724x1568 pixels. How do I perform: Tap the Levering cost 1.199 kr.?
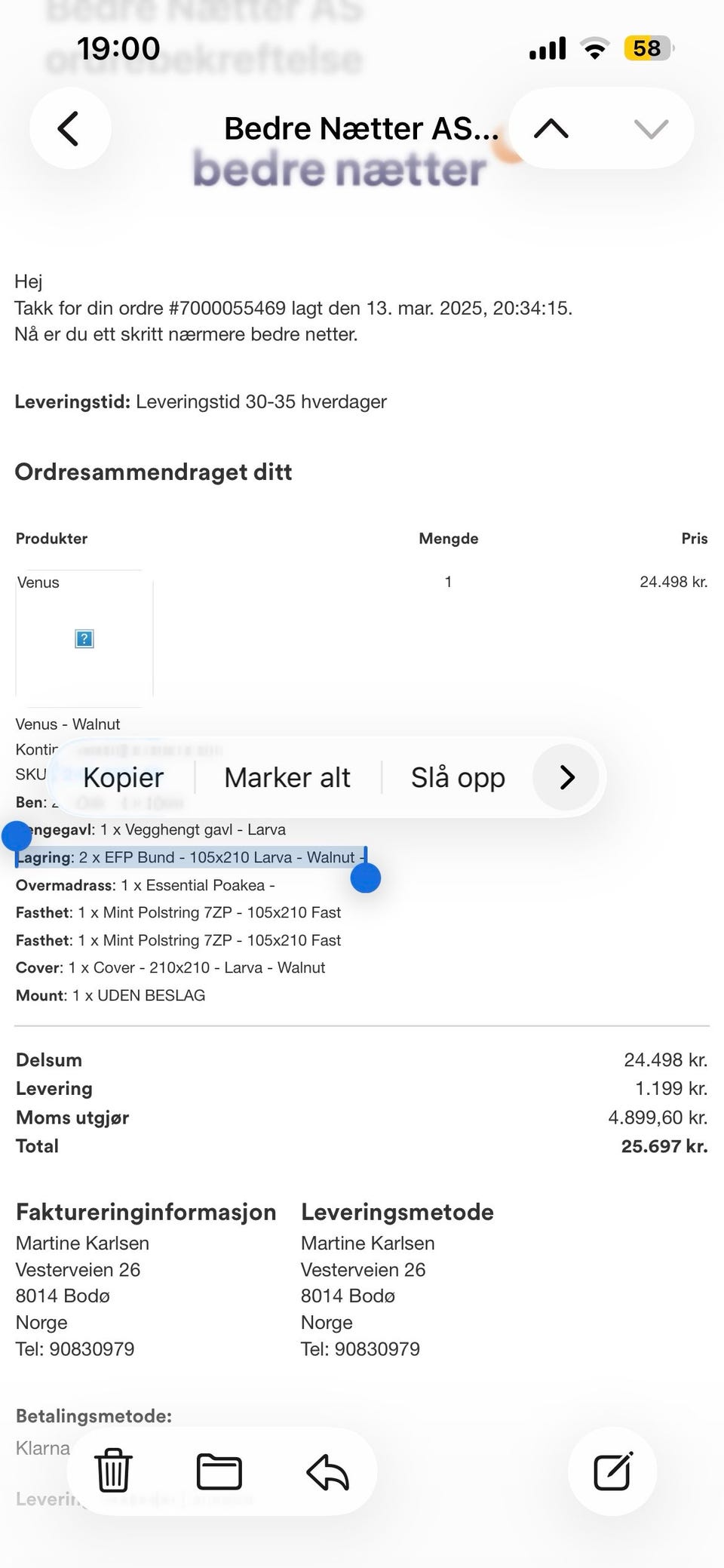[x=671, y=1089]
